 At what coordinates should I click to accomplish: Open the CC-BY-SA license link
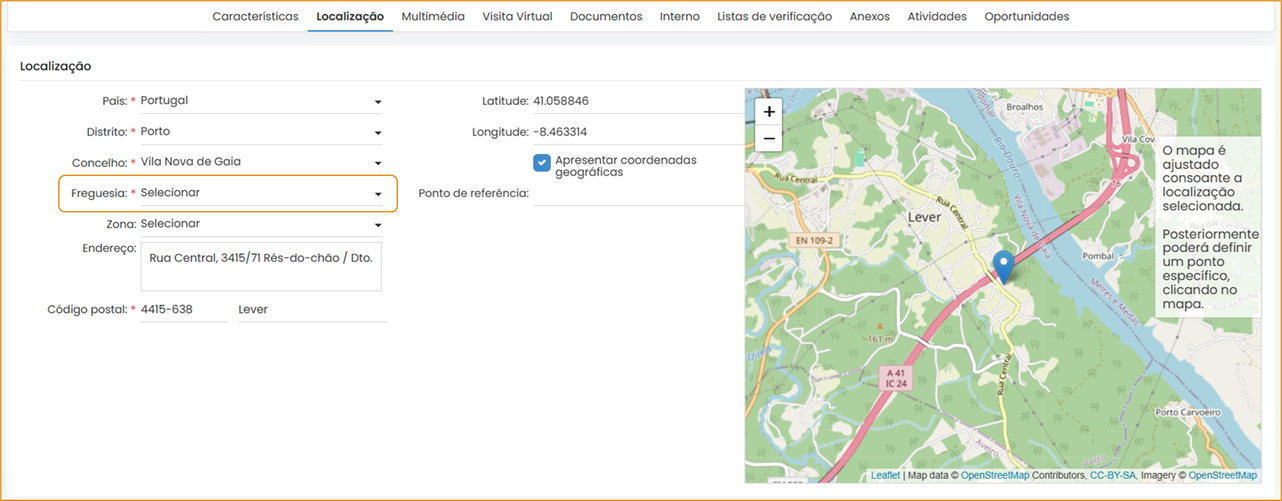click(x=1111, y=476)
